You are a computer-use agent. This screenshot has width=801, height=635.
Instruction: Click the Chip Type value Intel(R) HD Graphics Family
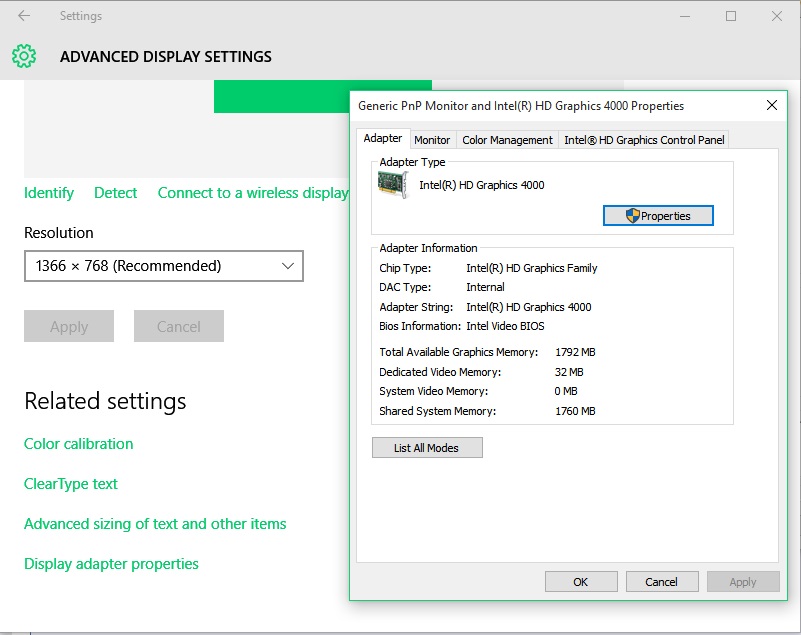[x=532, y=268]
